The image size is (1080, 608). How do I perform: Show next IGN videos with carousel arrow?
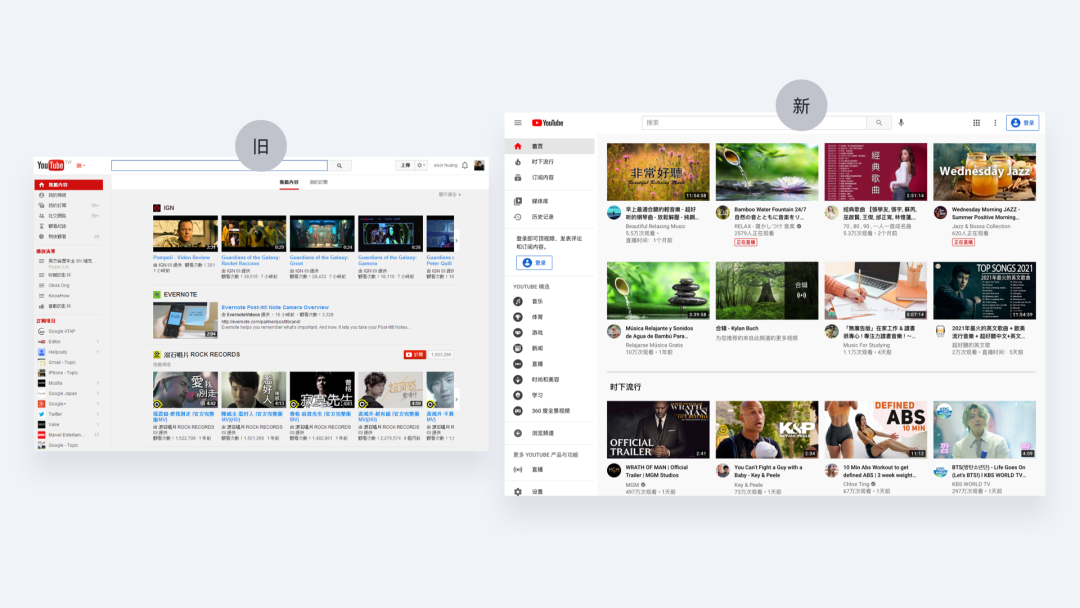[x=457, y=241]
